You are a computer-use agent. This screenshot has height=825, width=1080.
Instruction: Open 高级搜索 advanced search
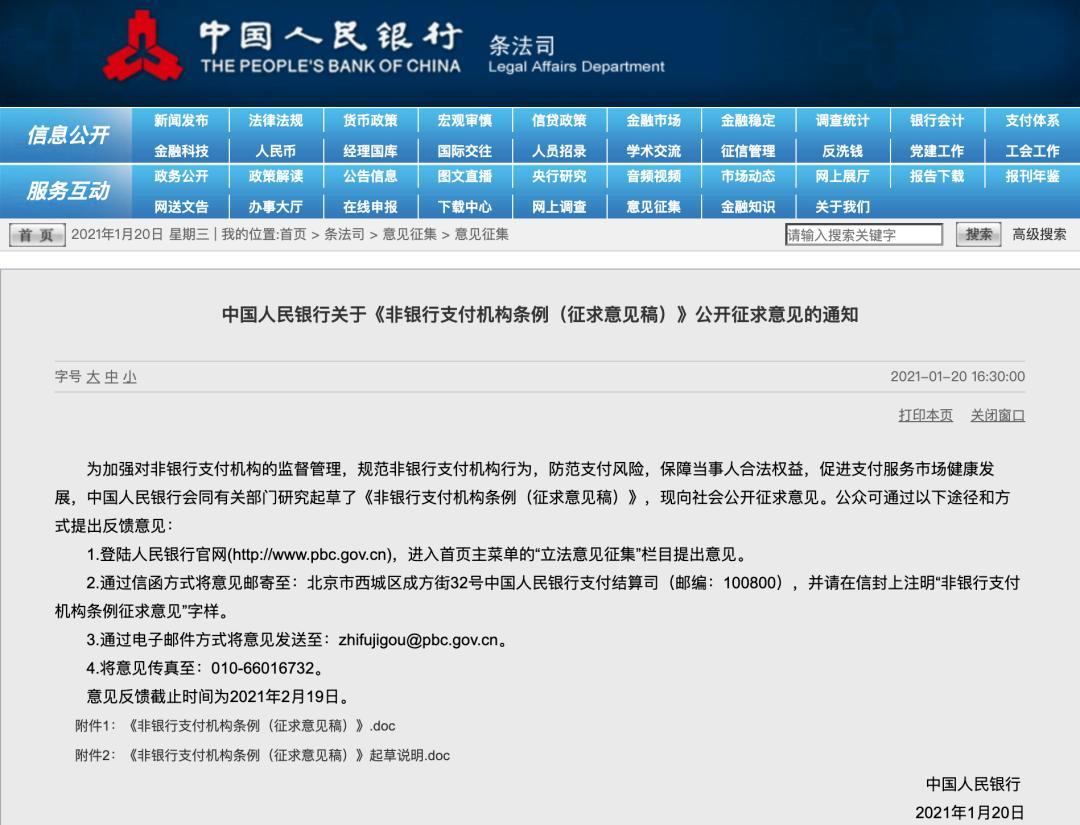click(x=1040, y=234)
